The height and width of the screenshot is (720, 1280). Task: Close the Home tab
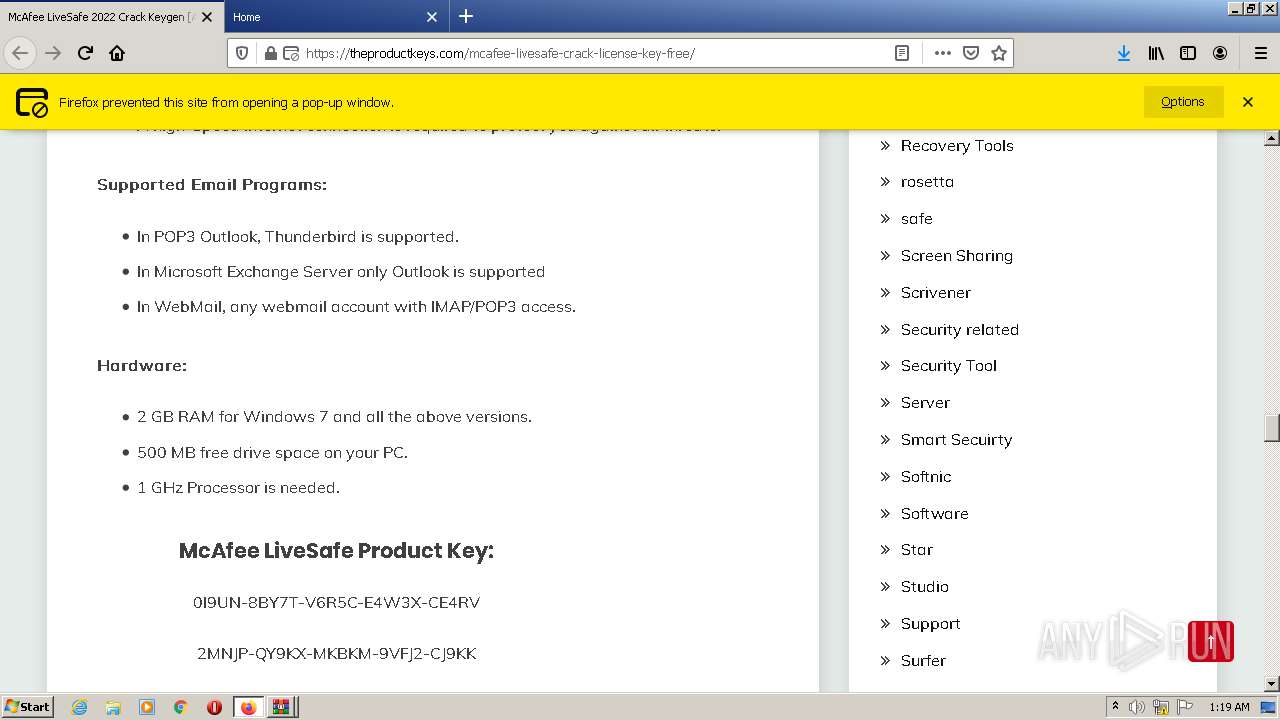[x=432, y=17]
